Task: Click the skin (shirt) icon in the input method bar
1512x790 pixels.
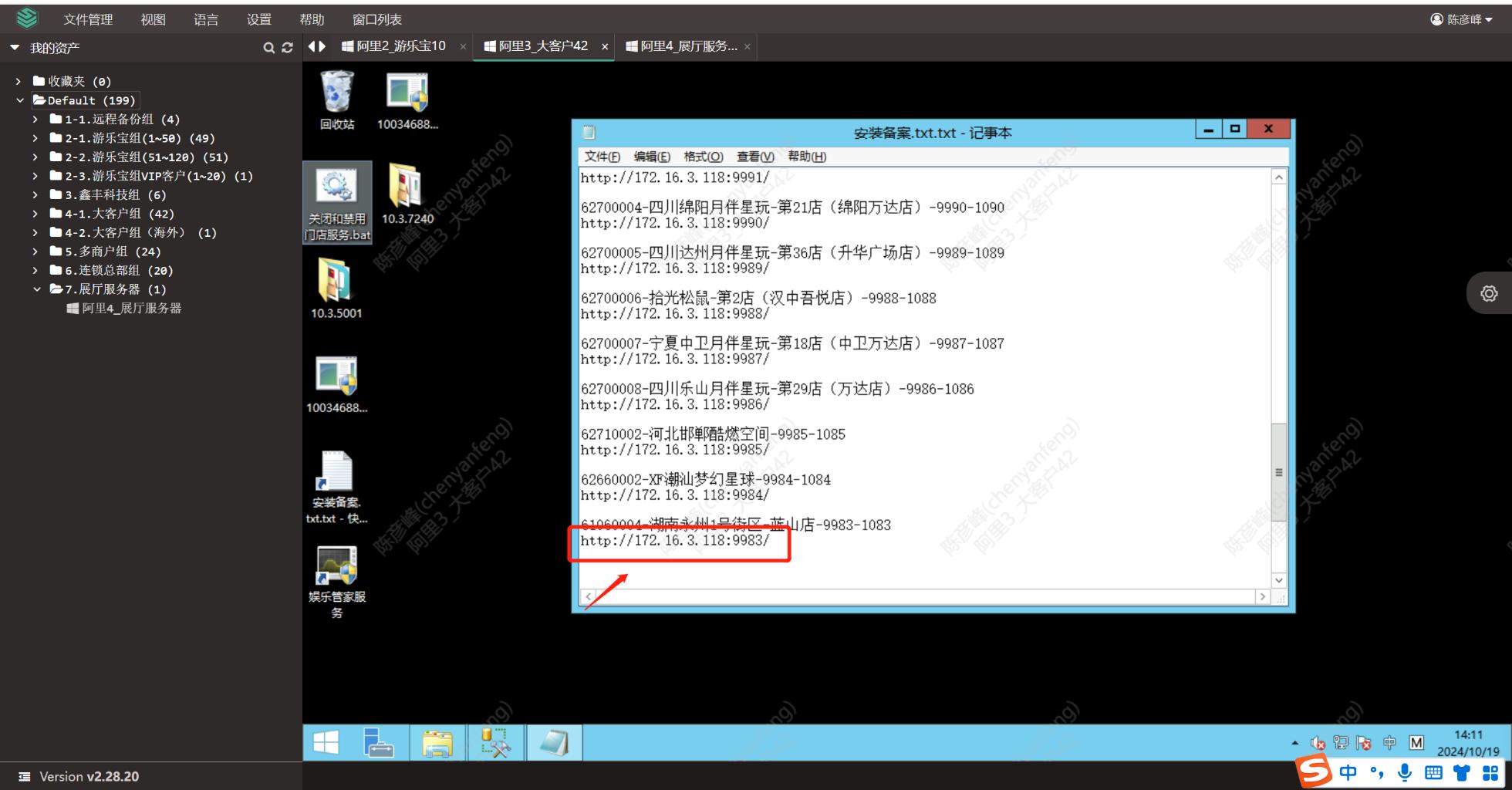Action: click(1461, 772)
